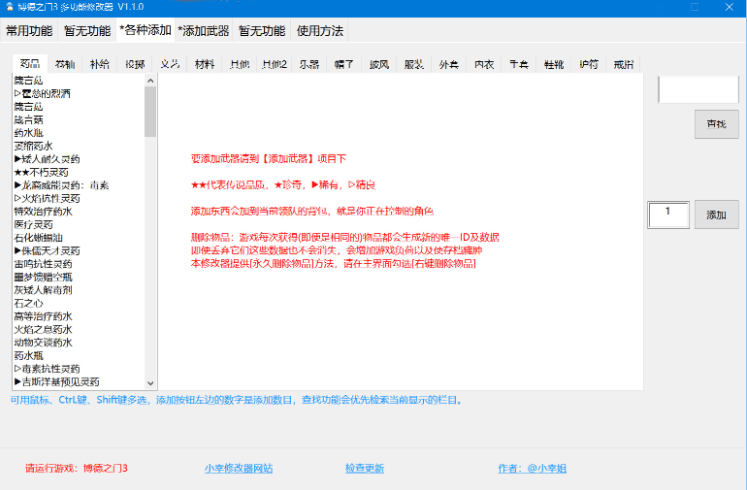Switch to the 护符 sub-tab
The width and height of the screenshot is (747, 490).
[589, 64]
